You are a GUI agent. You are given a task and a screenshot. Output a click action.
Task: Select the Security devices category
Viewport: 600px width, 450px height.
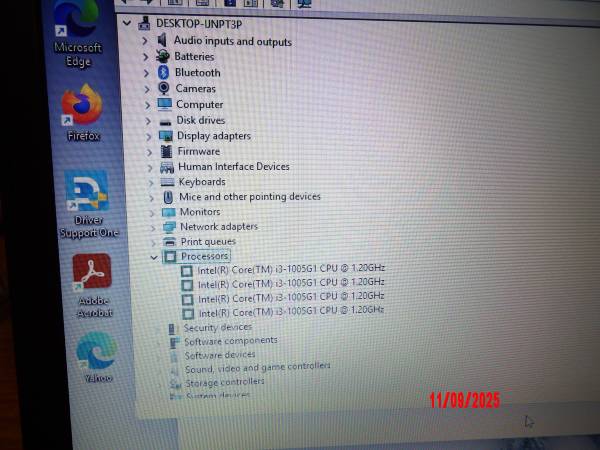217,327
